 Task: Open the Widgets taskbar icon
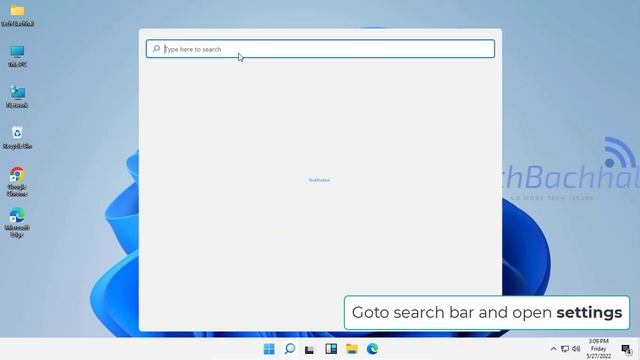click(331, 349)
